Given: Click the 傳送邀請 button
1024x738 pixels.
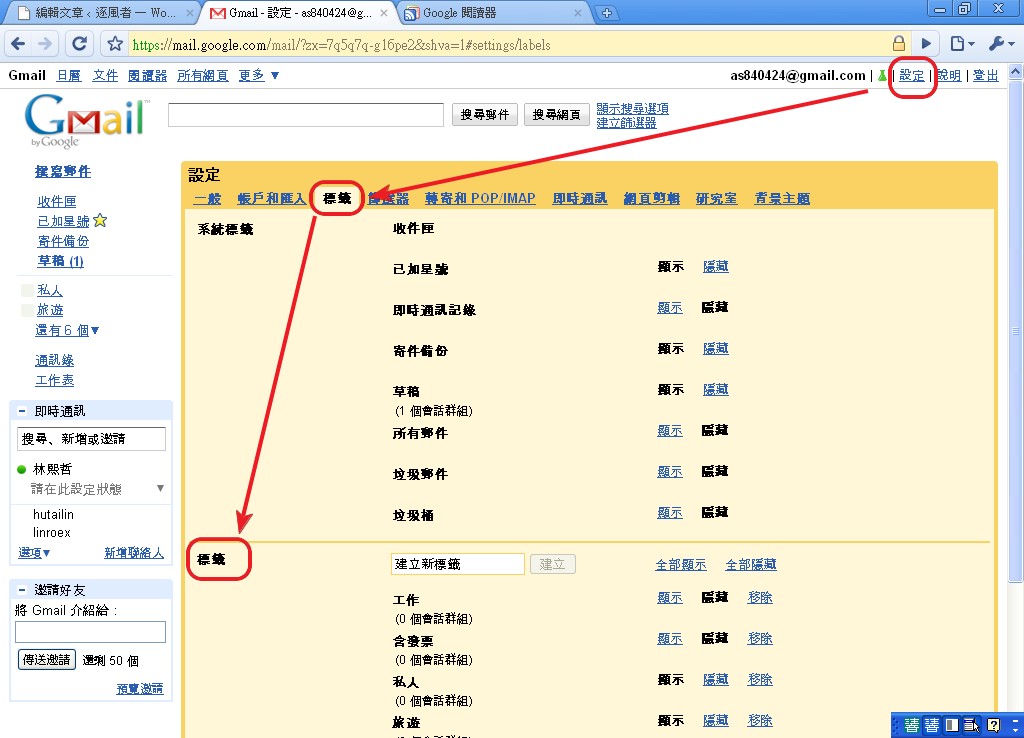Looking at the screenshot, I should (46, 660).
